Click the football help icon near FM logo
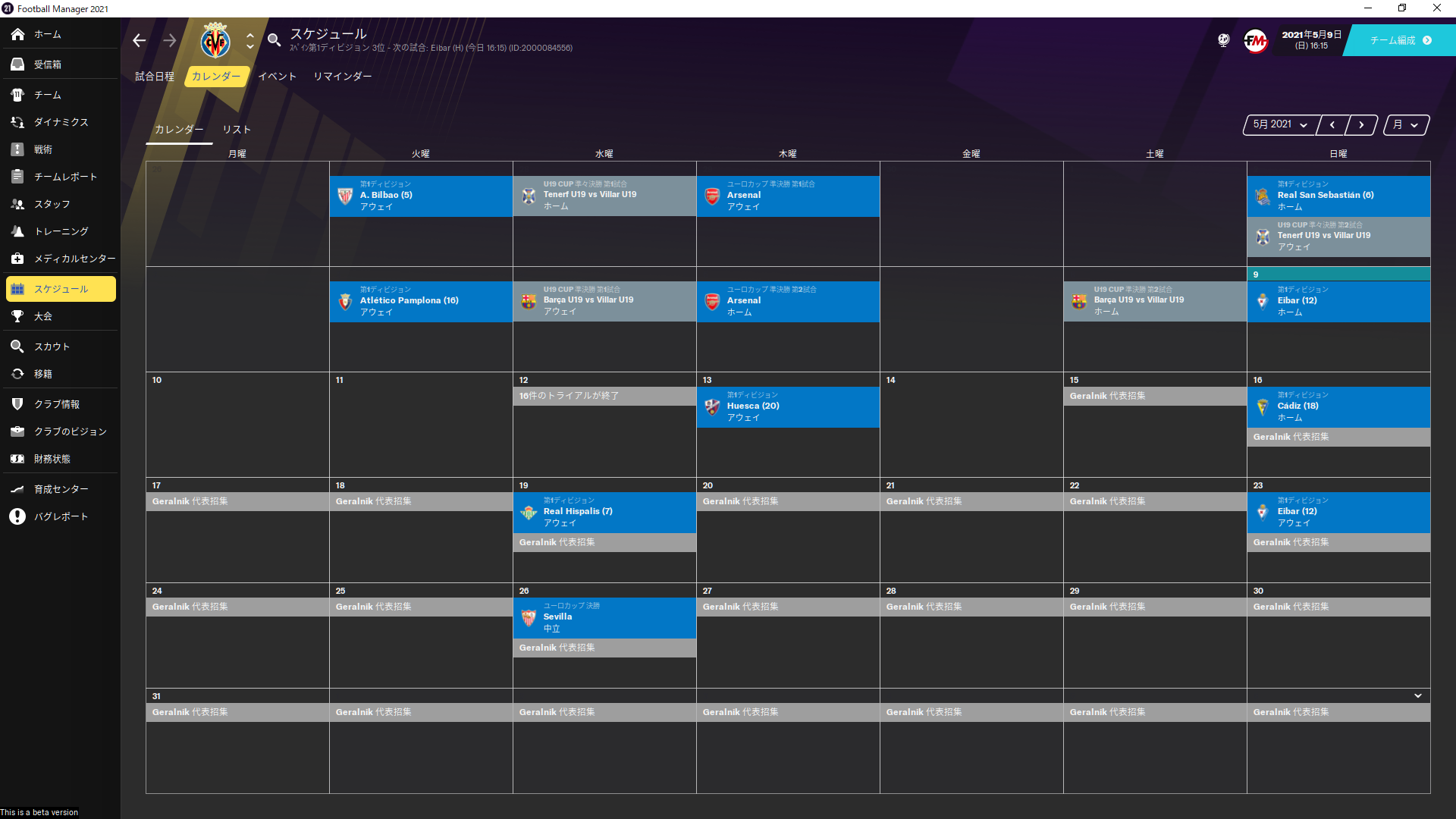 tap(1224, 40)
